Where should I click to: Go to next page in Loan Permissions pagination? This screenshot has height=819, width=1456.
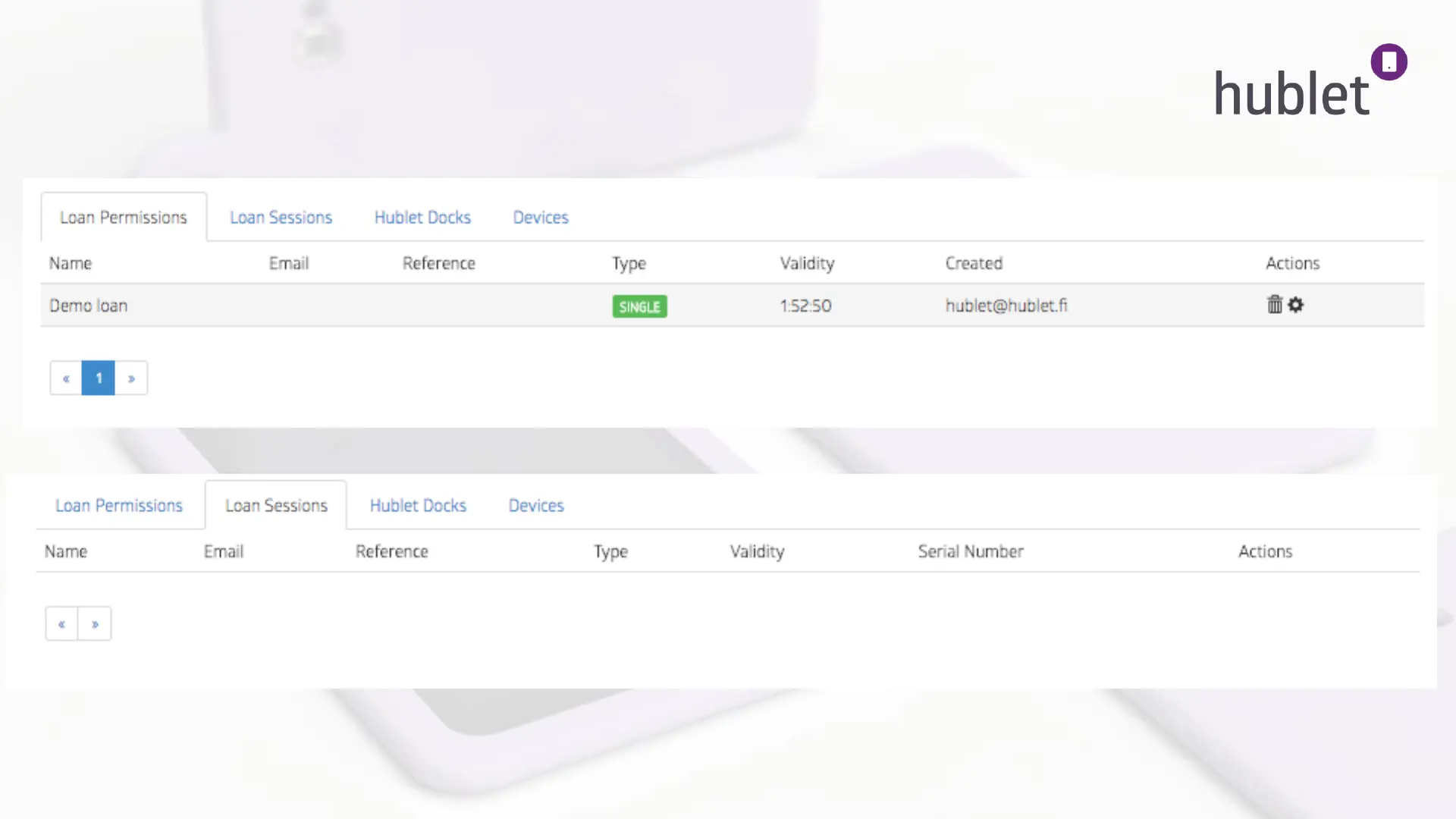coord(131,378)
